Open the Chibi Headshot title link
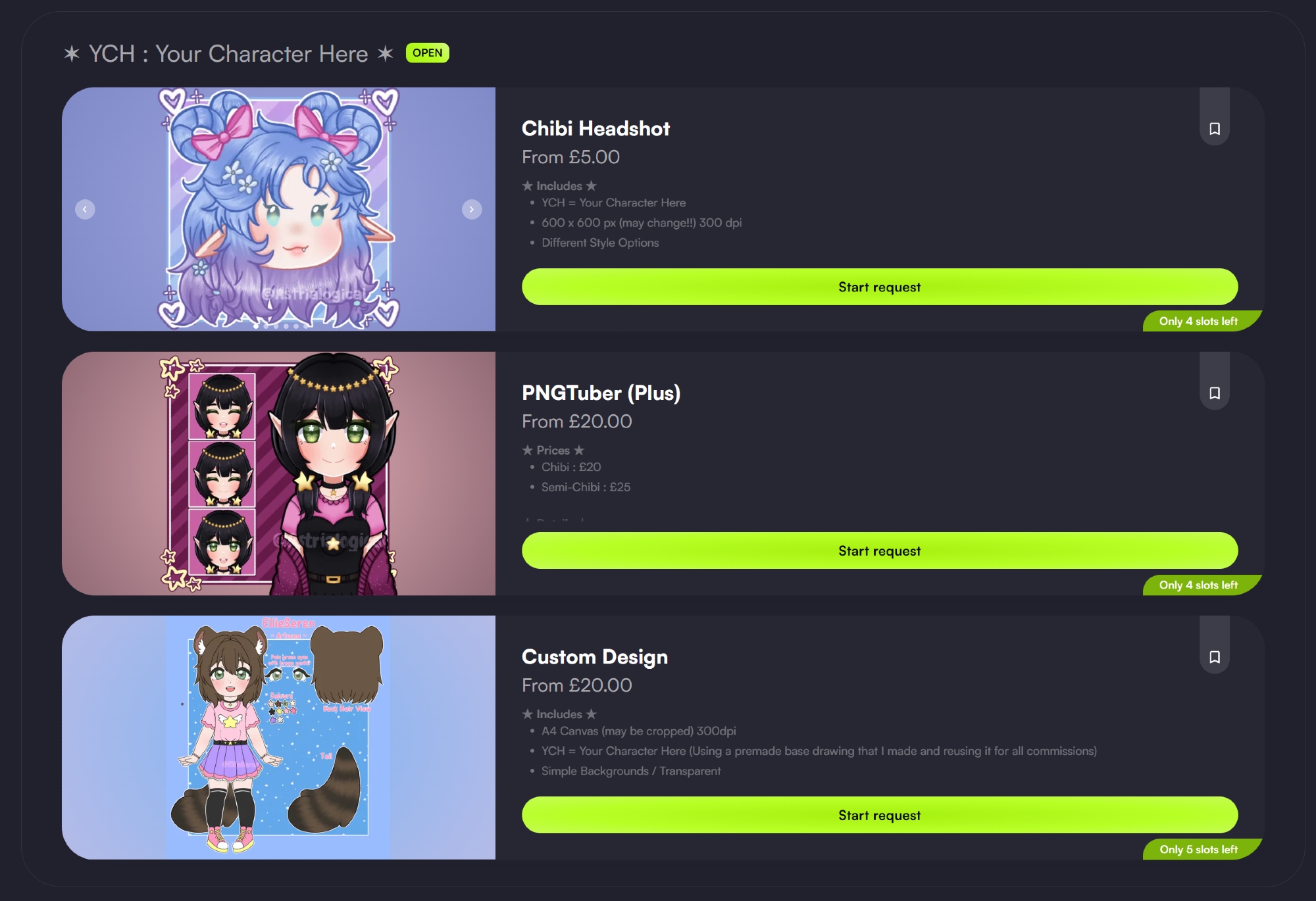The image size is (1316, 901). [595, 128]
